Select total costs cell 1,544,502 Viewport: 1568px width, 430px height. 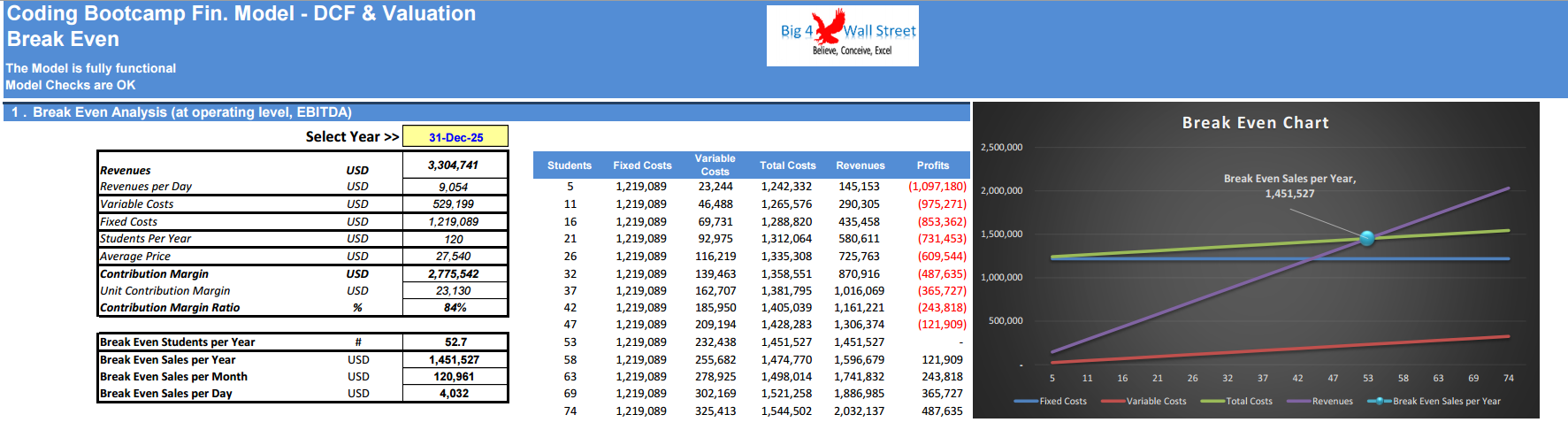[x=786, y=411]
